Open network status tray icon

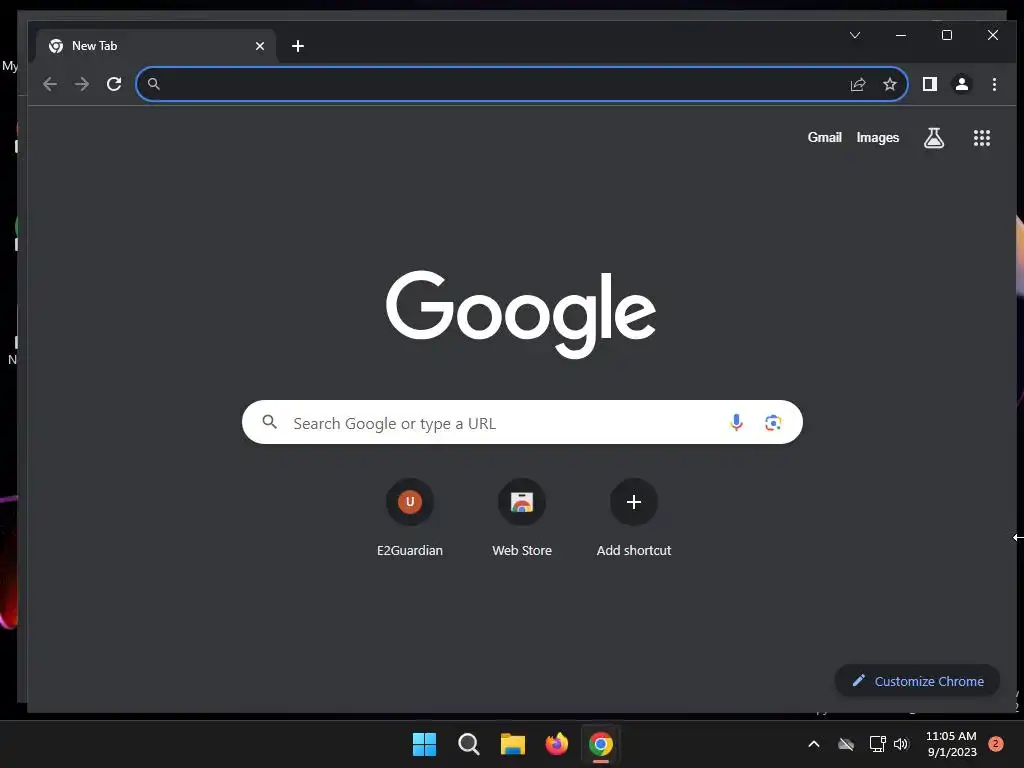coord(877,744)
